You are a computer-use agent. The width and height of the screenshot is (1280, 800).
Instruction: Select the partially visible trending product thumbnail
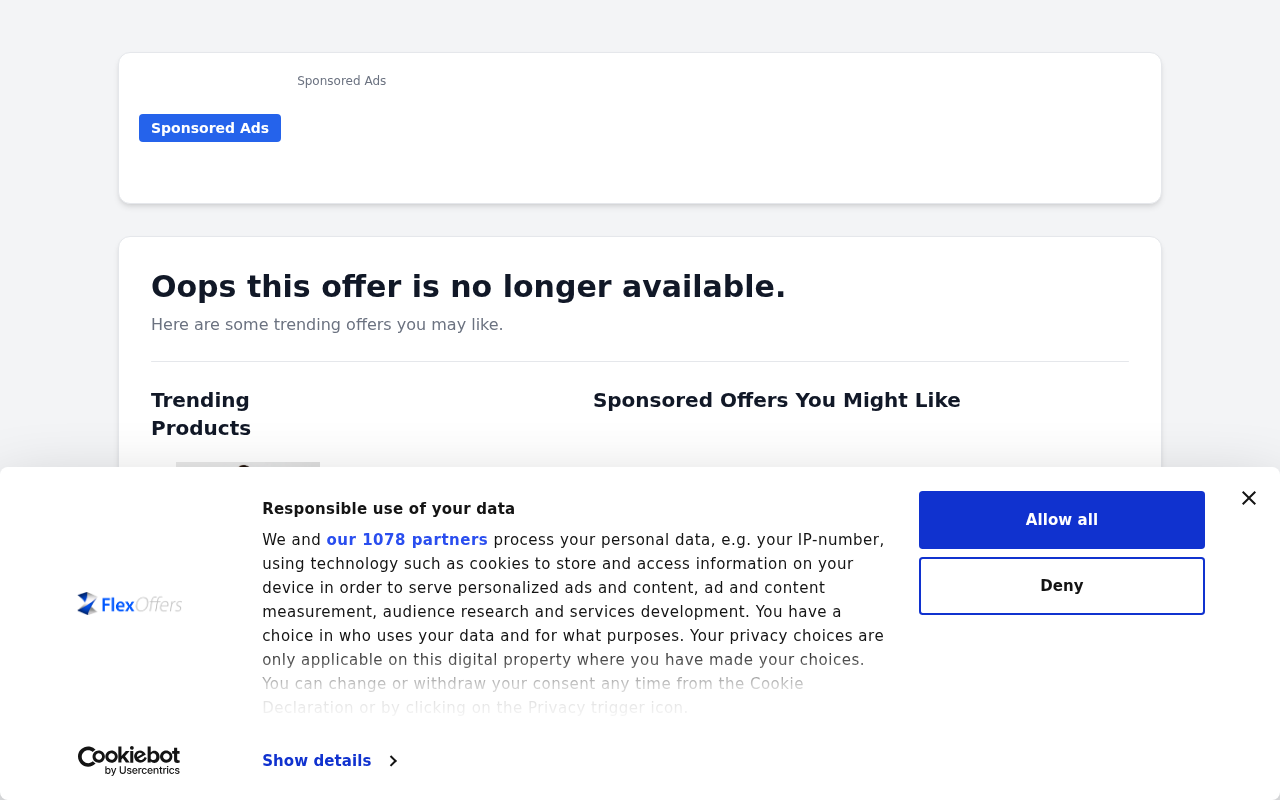pos(248,464)
